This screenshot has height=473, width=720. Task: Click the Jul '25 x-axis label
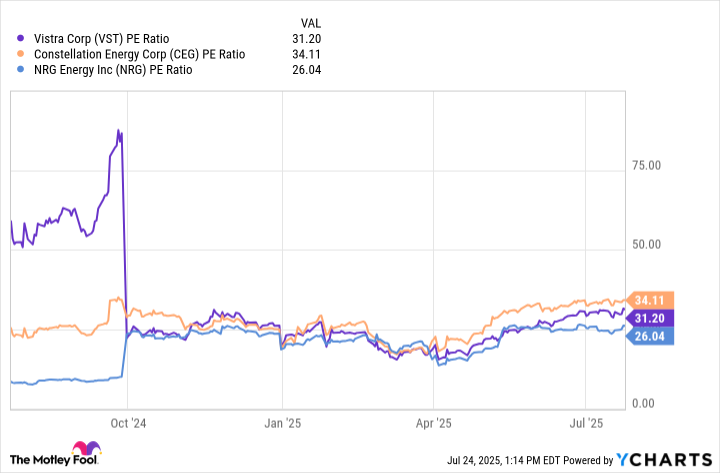click(x=586, y=423)
